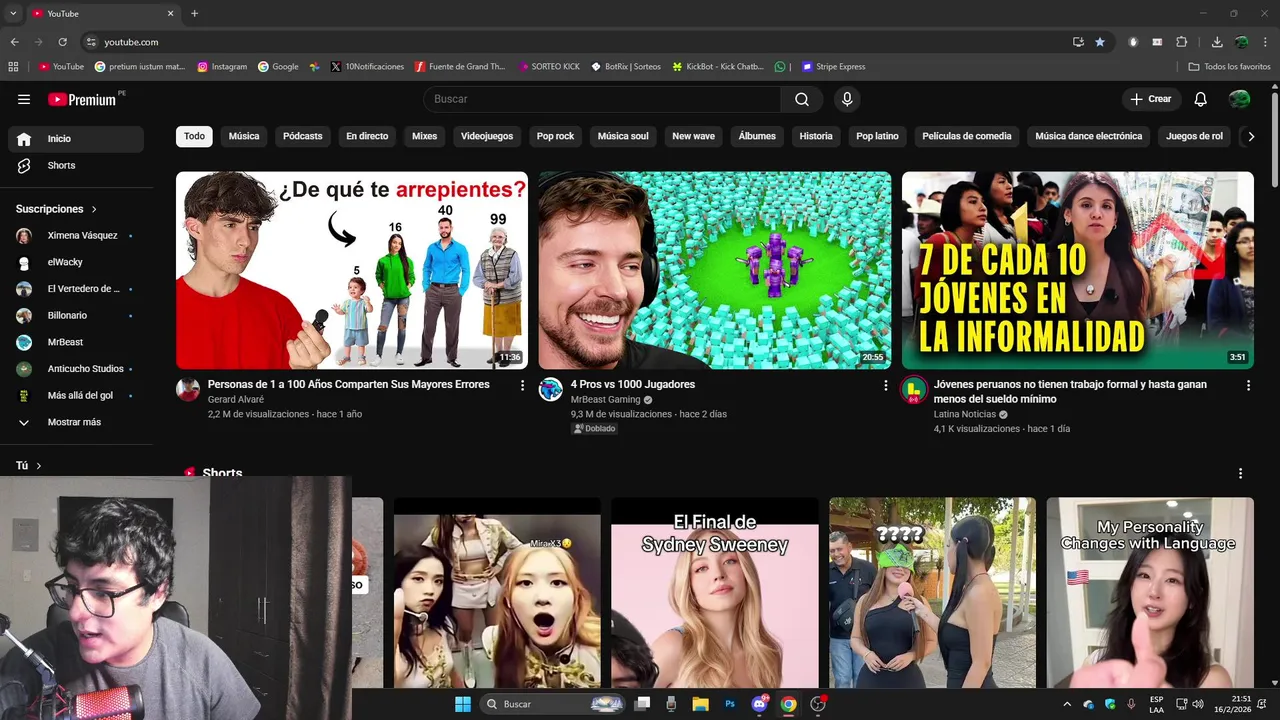Image resolution: width=1280 pixels, height=720 pixels.
Task: Open Photoshop from the taskbar
Action: pos(730,704)
